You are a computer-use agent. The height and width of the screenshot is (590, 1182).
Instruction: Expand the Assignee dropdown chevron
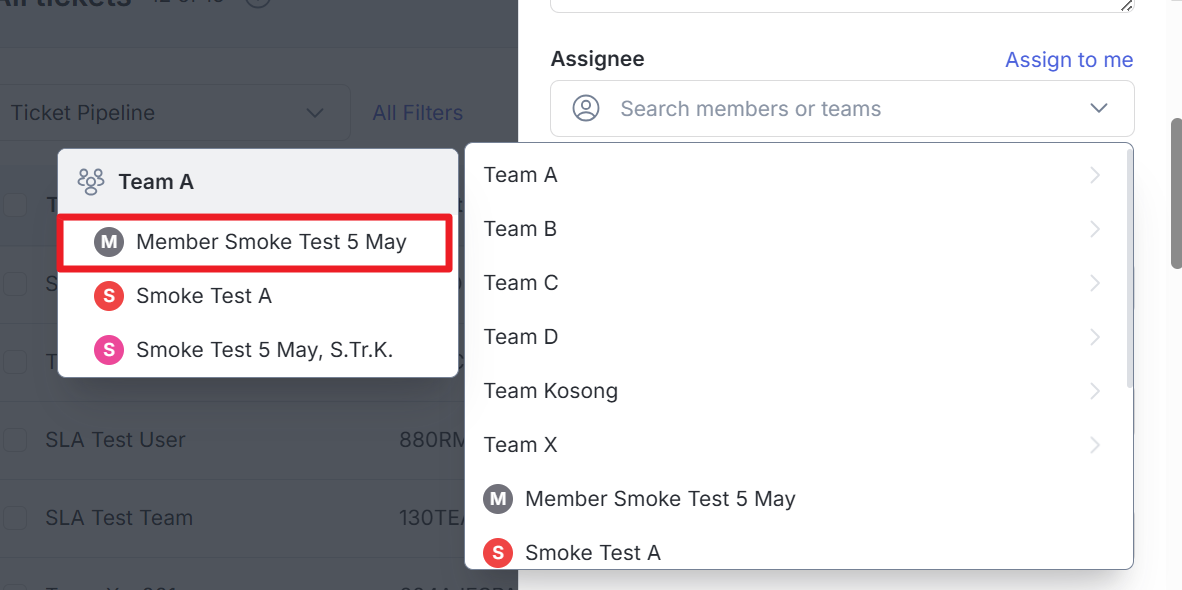pyautogui.click(x=1099, y=108)
